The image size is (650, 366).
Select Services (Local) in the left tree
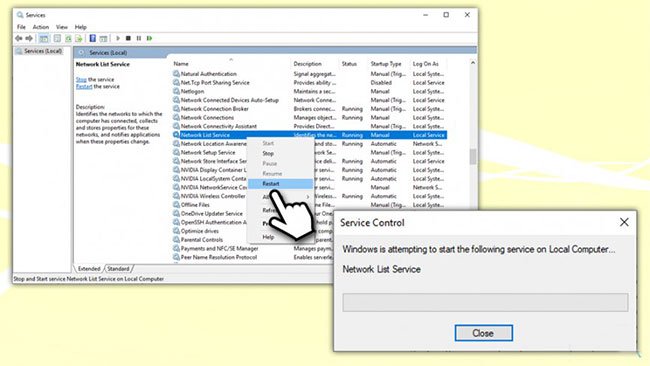[x=43, y=51]
